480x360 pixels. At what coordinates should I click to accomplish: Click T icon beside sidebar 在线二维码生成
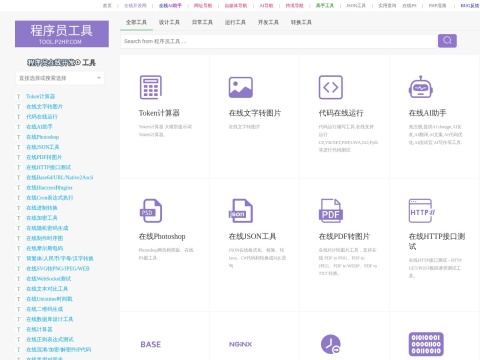pyautogui.click(x=19, y=309)
